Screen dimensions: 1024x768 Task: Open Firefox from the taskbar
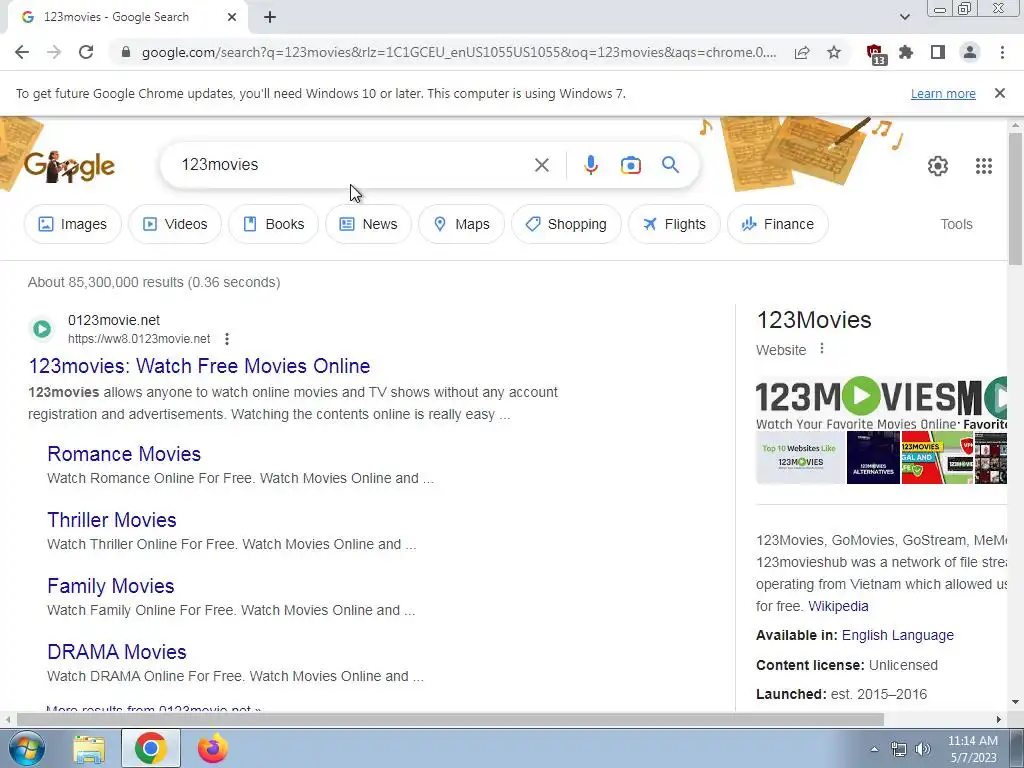tap(213, 748)
